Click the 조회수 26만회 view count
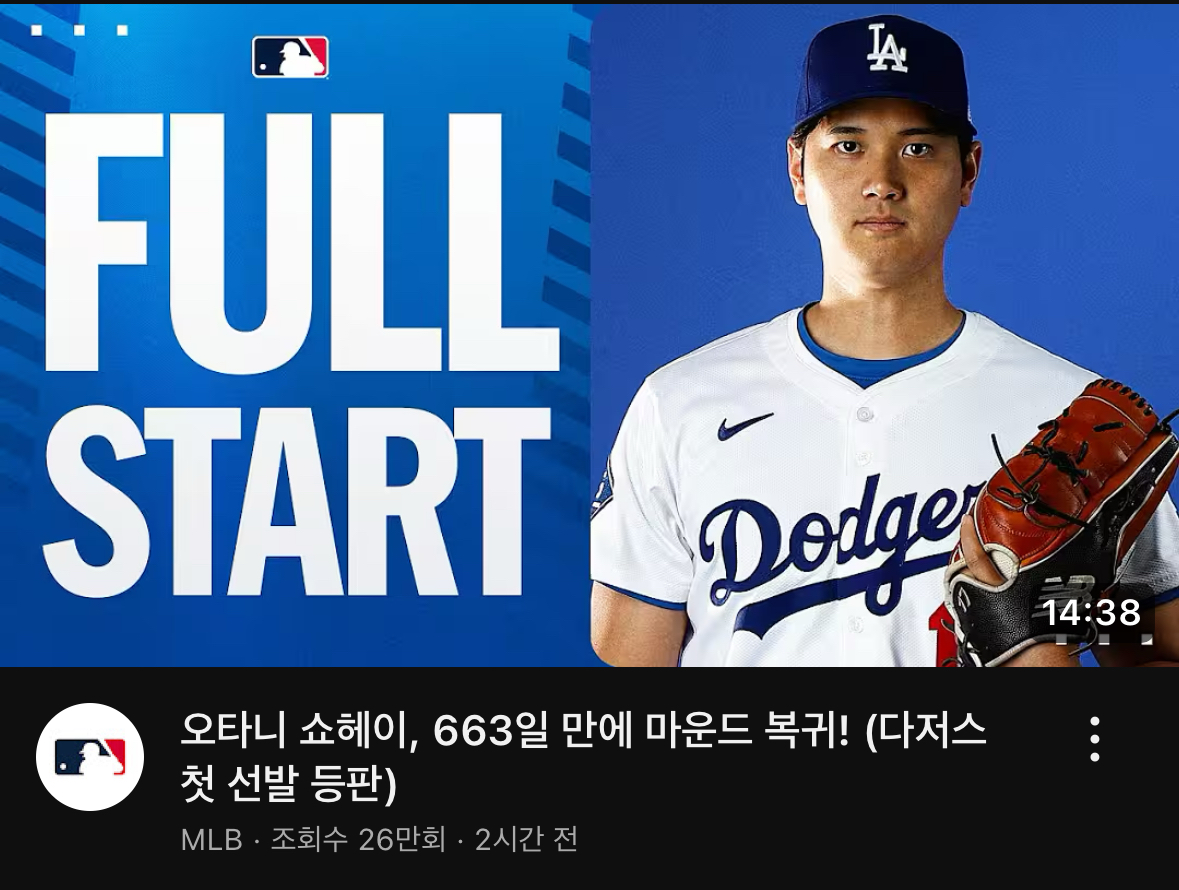1179x890 pixels. 357,840
